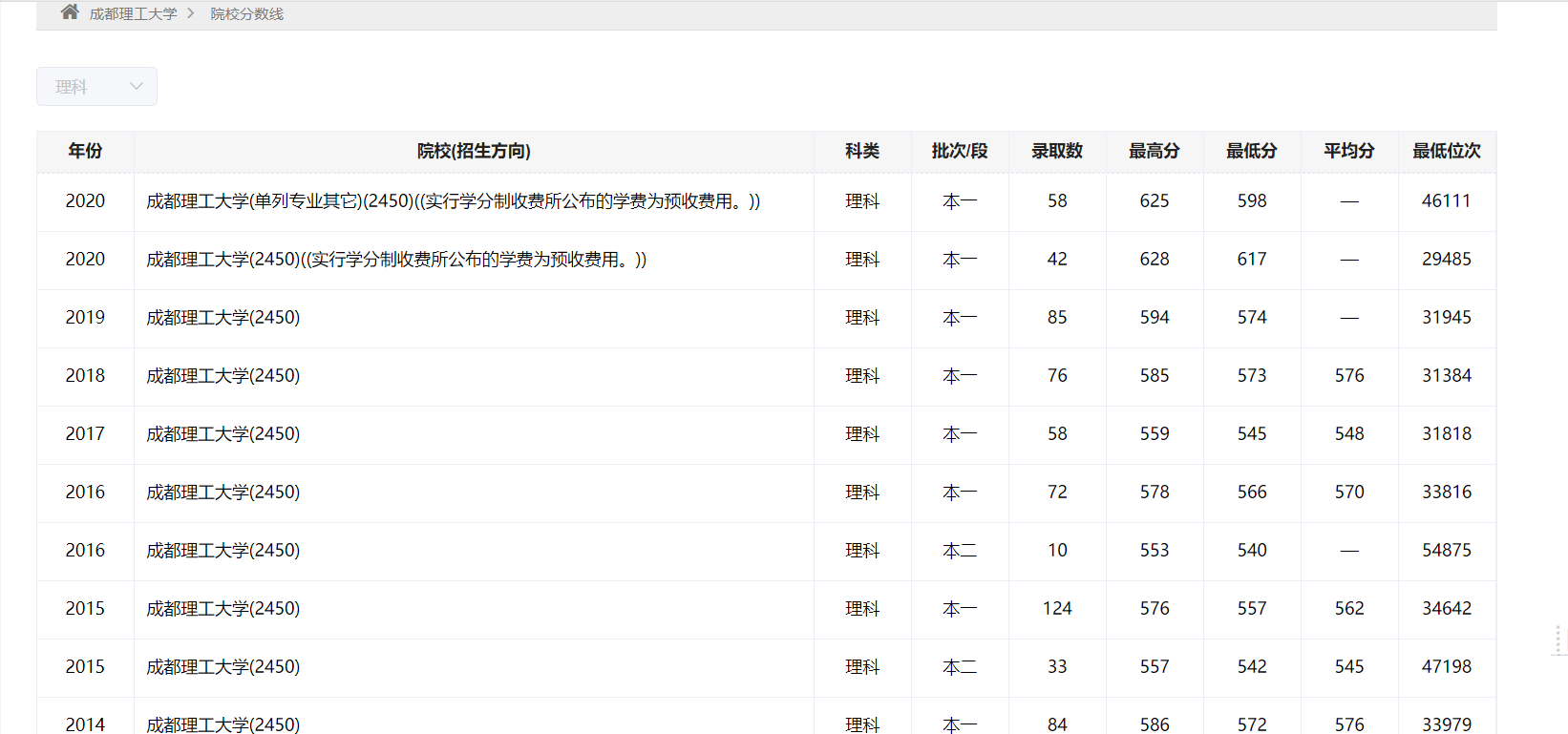Click the 最高分 column header

[1155, 151]
